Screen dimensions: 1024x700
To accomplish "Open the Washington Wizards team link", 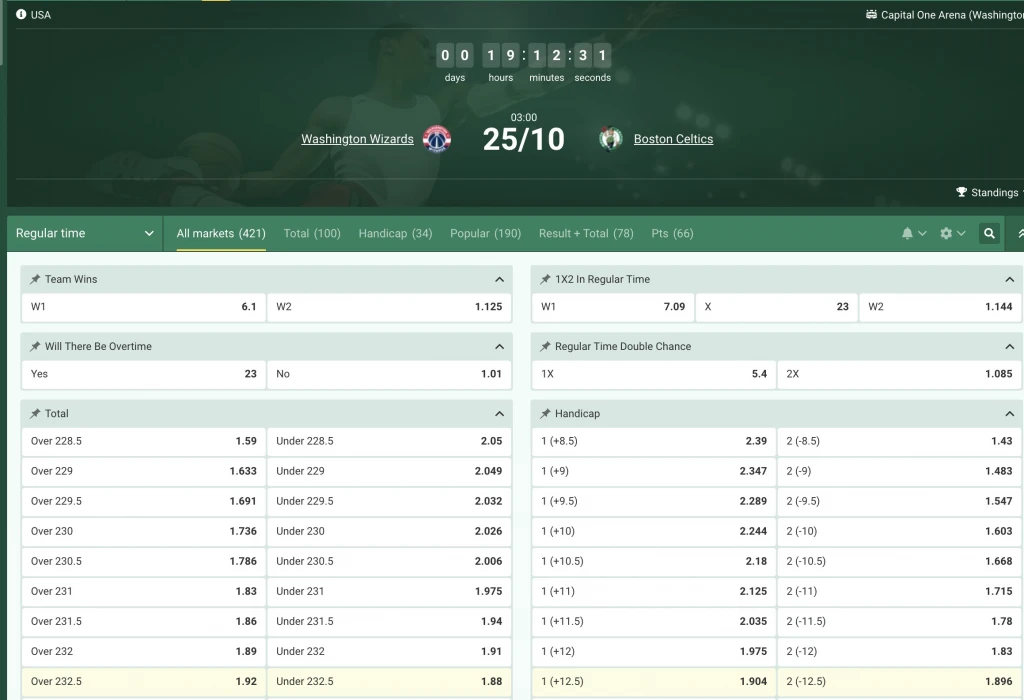I will point(357,139).
